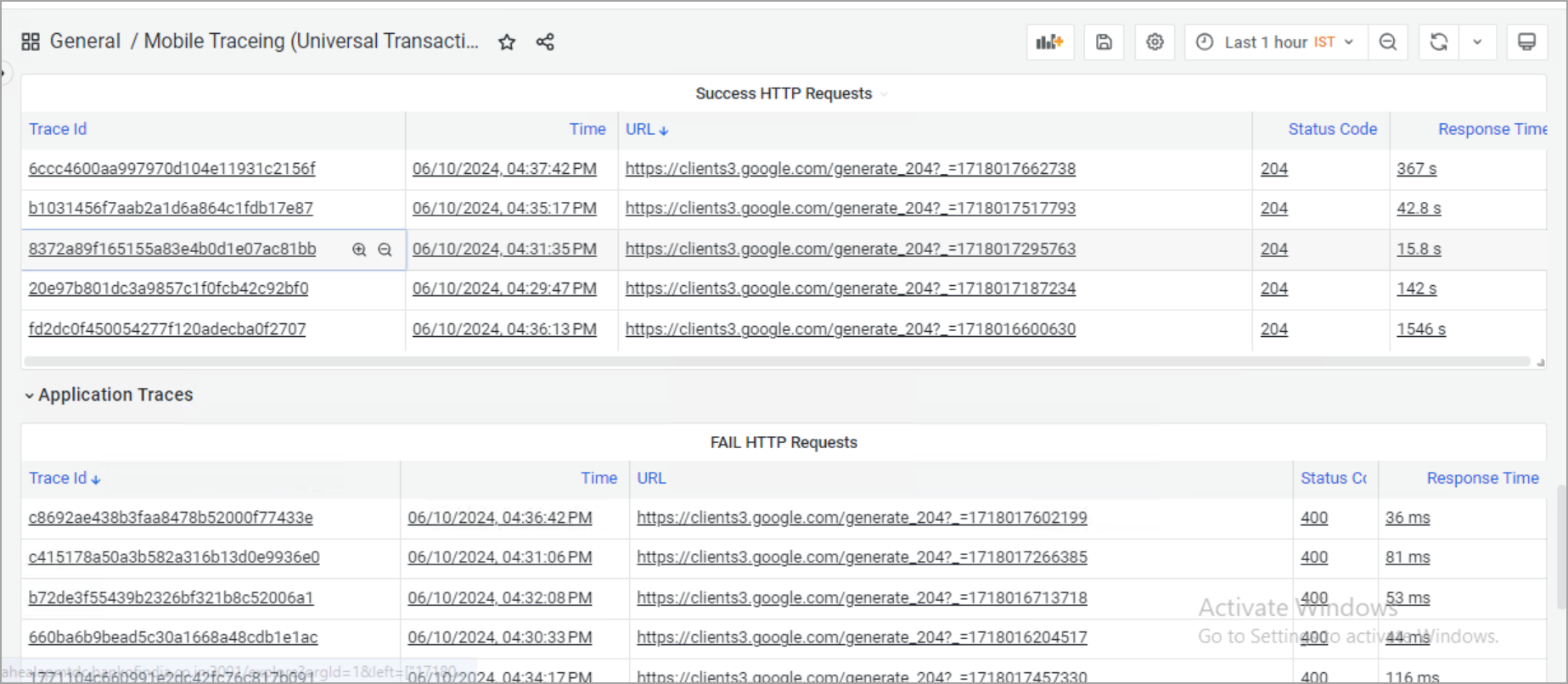Sort FAIL table by Trace Id header
This screenshot has height=684, width=1568.
[58, 478]
